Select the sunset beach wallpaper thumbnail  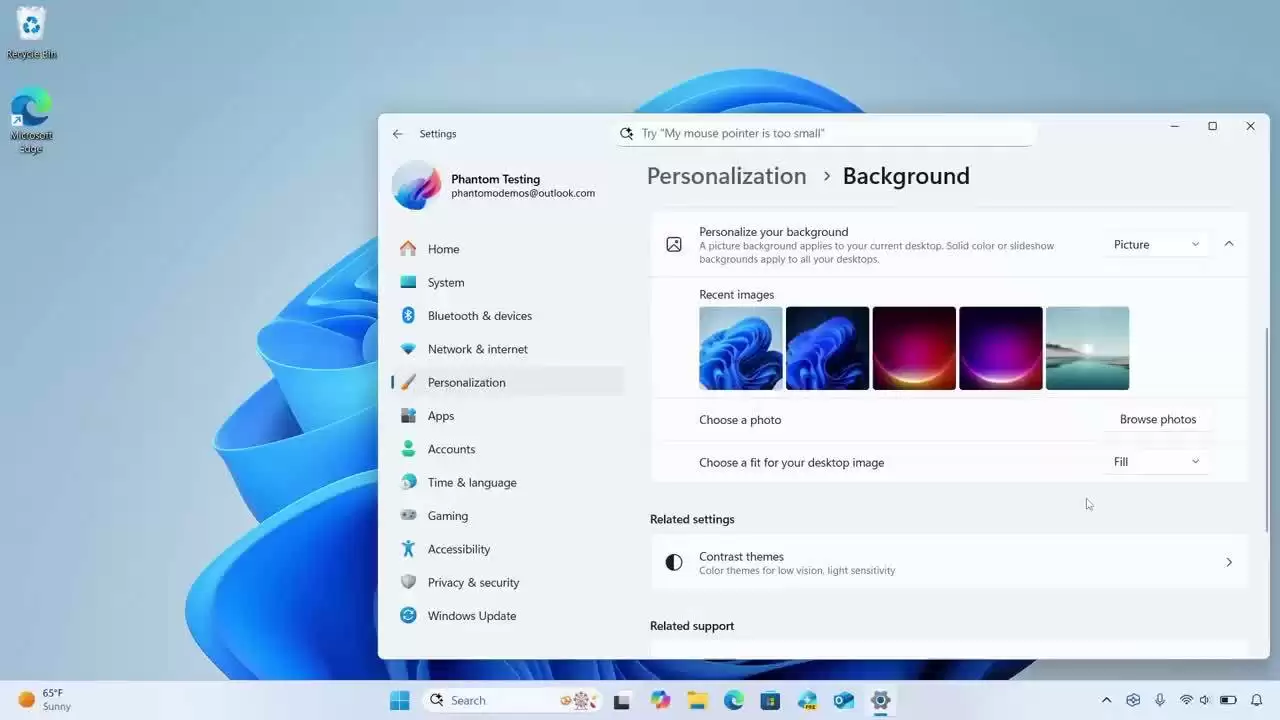pos(1087,348)
